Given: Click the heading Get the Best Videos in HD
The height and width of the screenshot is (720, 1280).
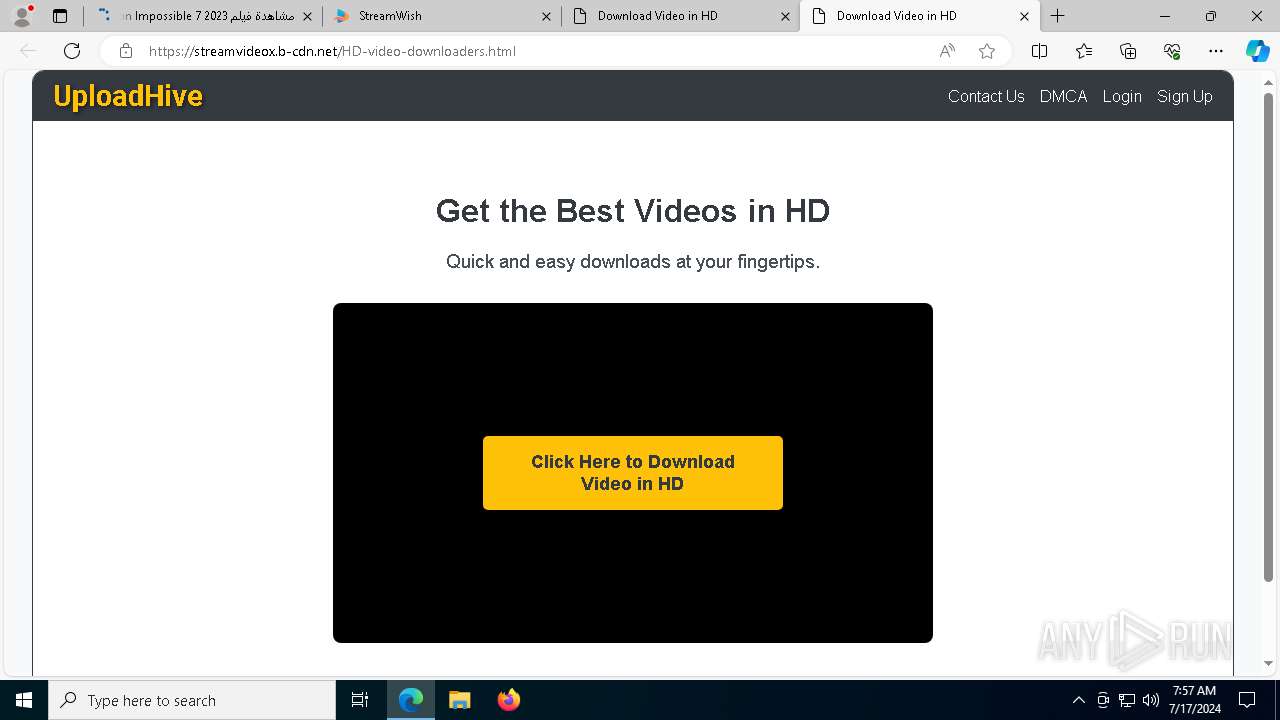Looking at the screenshot, I should (x=633, y=211).
